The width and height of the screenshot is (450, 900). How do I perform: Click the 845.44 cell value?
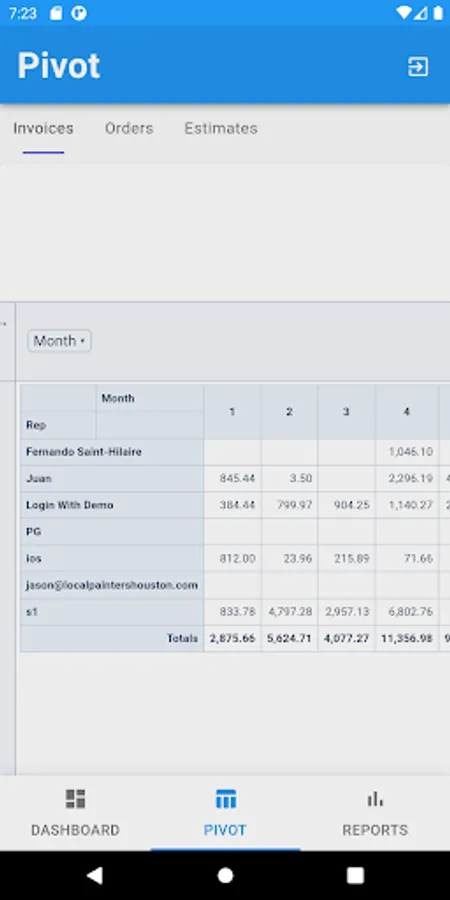(x=237, y=478)
